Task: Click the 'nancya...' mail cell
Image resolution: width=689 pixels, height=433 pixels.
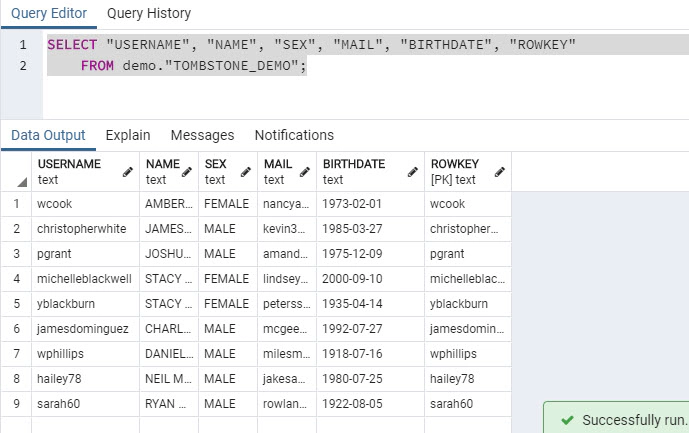Action: point(287,204)
